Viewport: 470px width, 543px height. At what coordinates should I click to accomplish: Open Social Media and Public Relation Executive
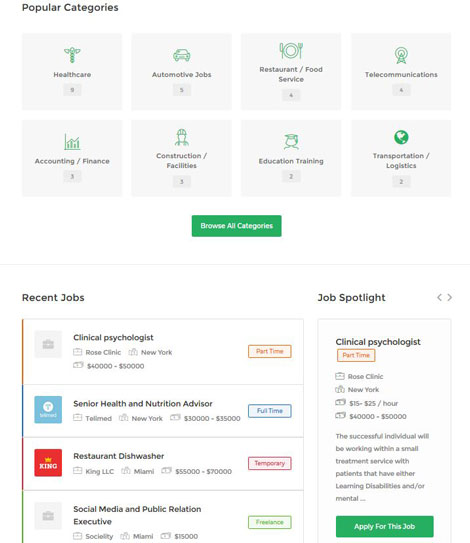click(137, 515)
